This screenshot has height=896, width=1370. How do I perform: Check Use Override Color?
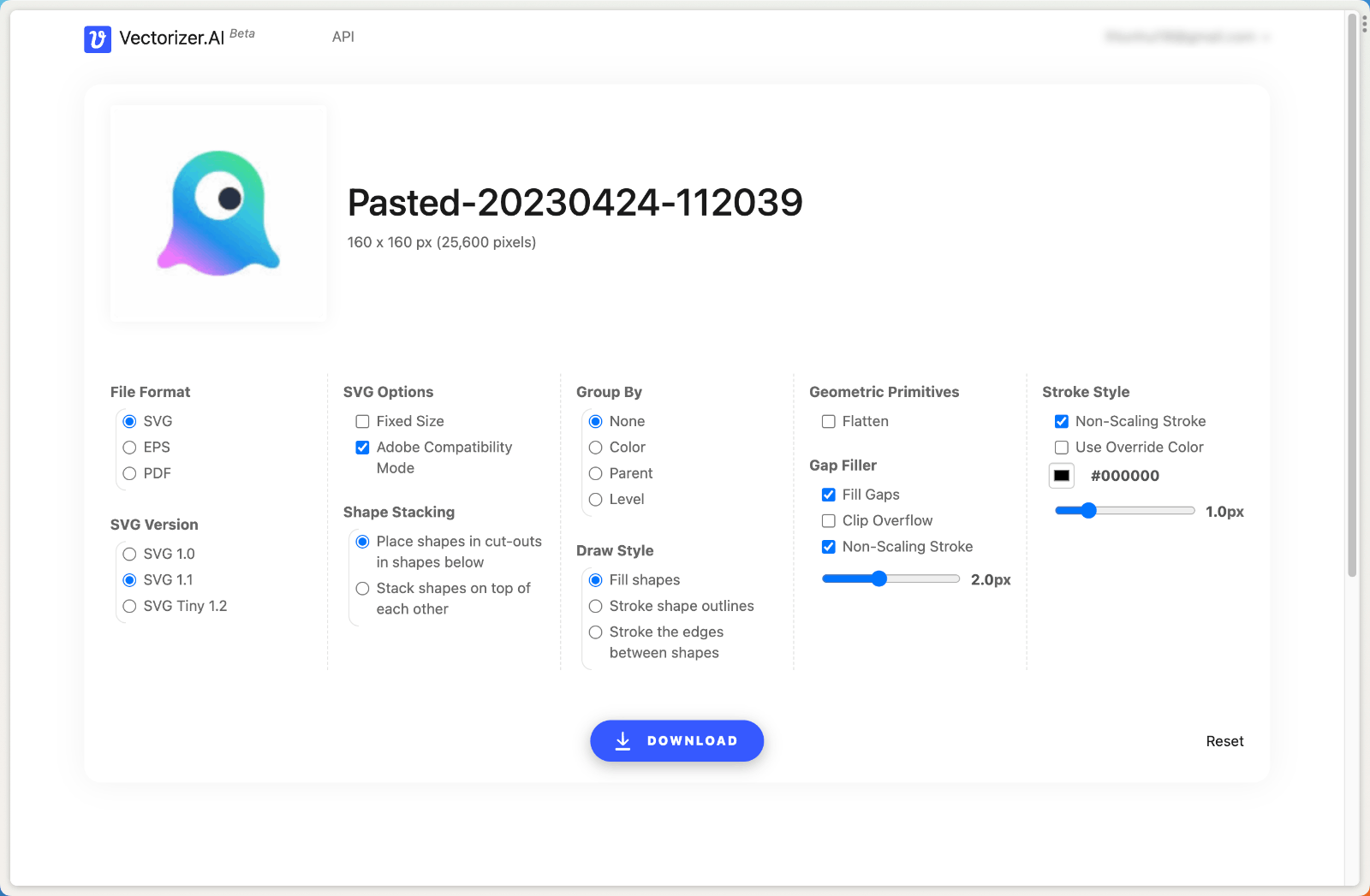pos(1061,447)
